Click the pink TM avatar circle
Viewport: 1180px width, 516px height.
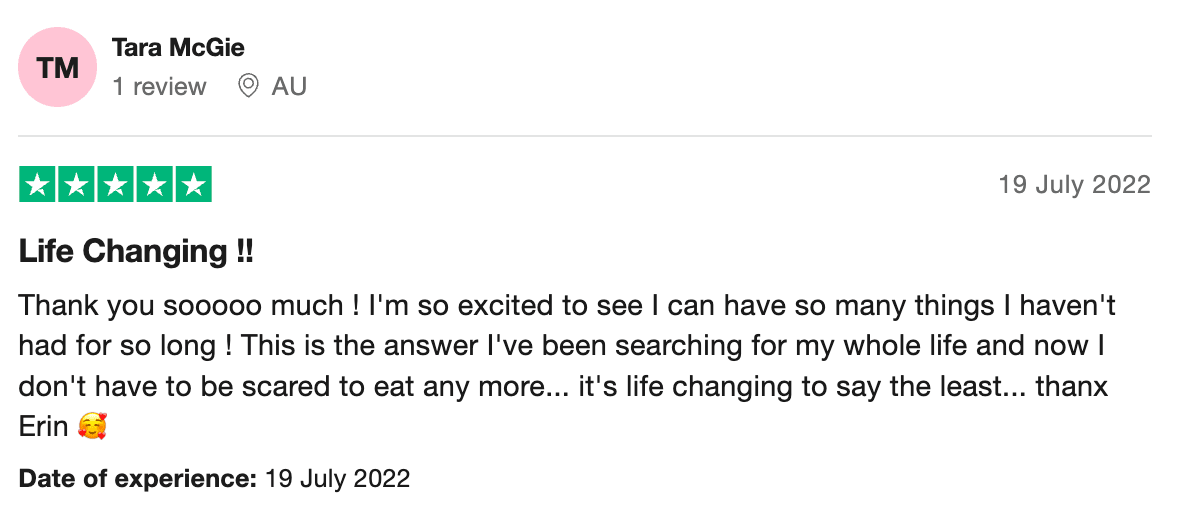pyautogui.click(x=58, y=67)
